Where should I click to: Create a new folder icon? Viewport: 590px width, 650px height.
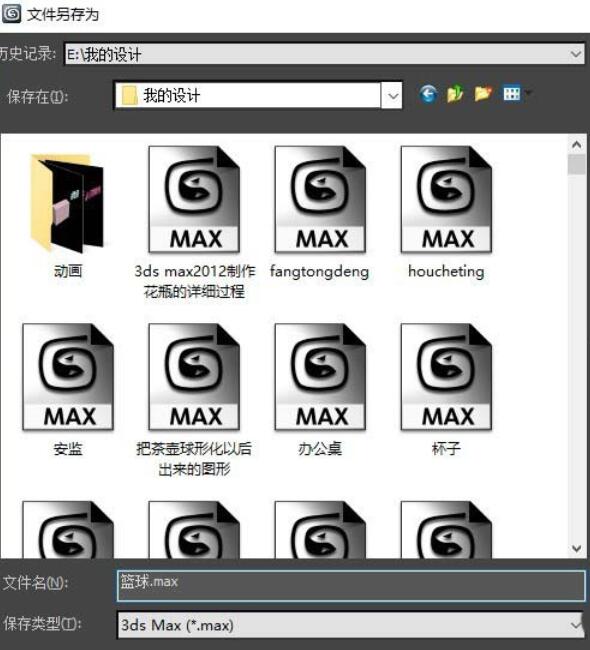[x=483, y=94]
